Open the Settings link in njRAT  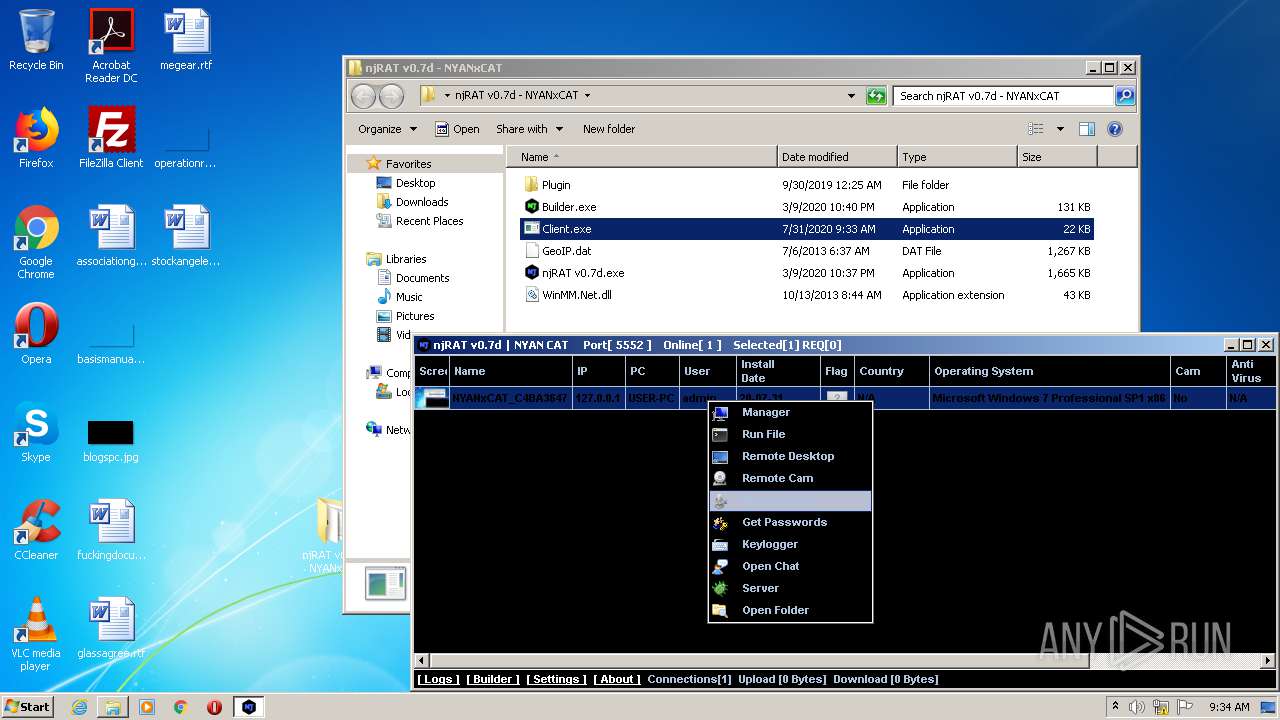556,679
